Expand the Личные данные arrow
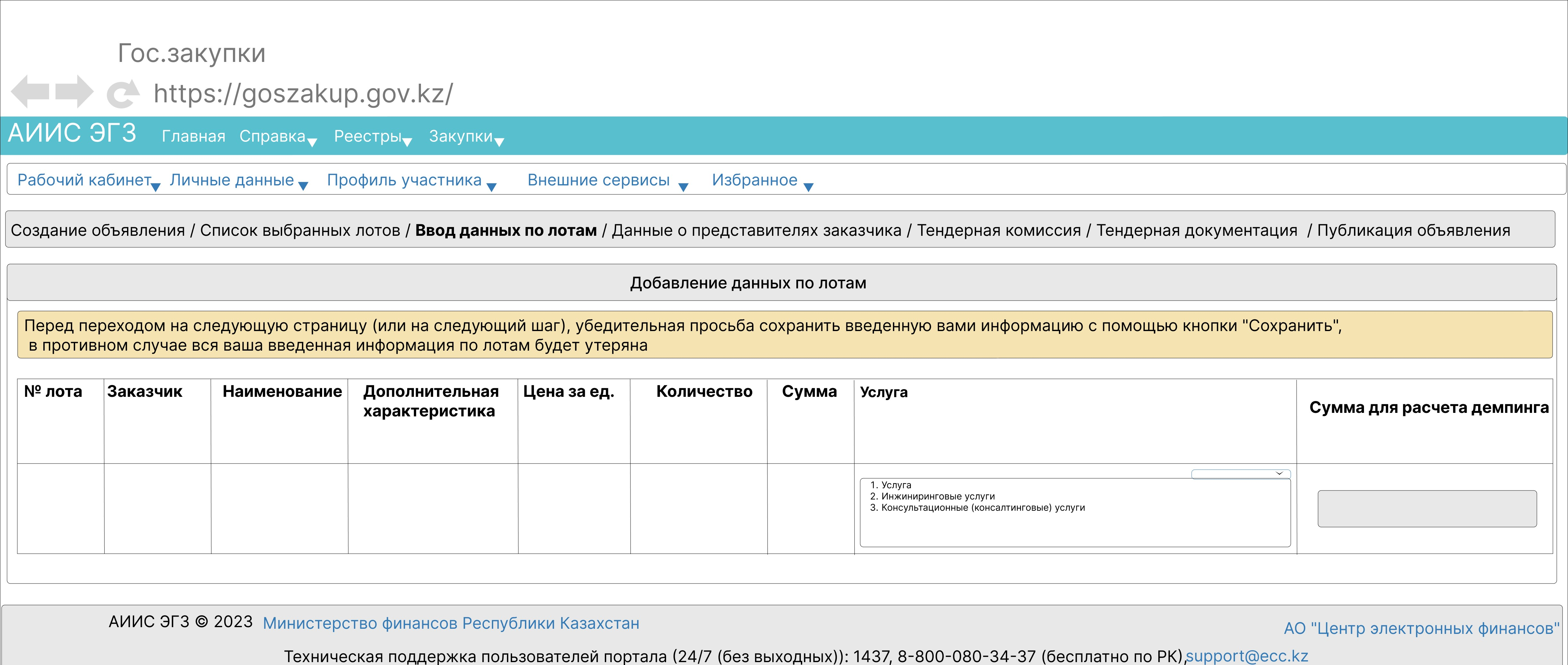The image size is (1568, 665). coord(303,186)
